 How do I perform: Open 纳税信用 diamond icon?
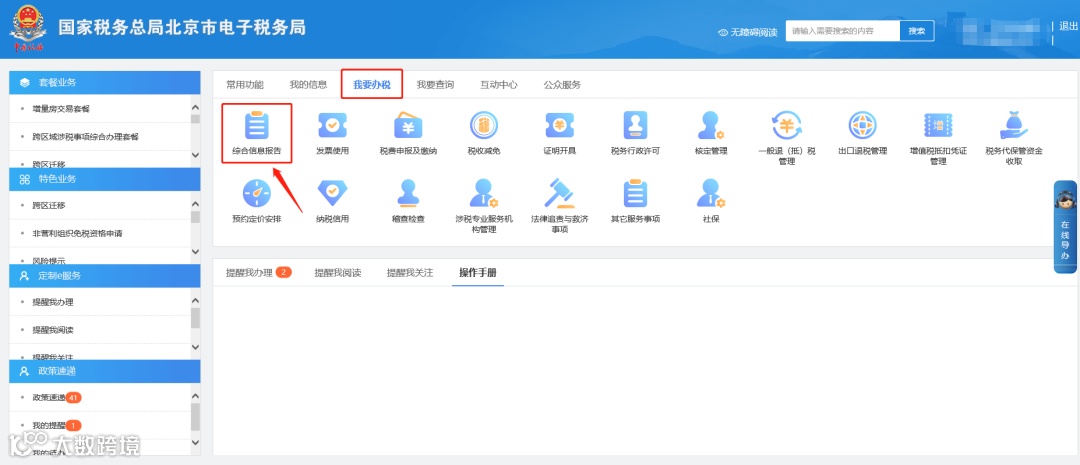point(332,194)
